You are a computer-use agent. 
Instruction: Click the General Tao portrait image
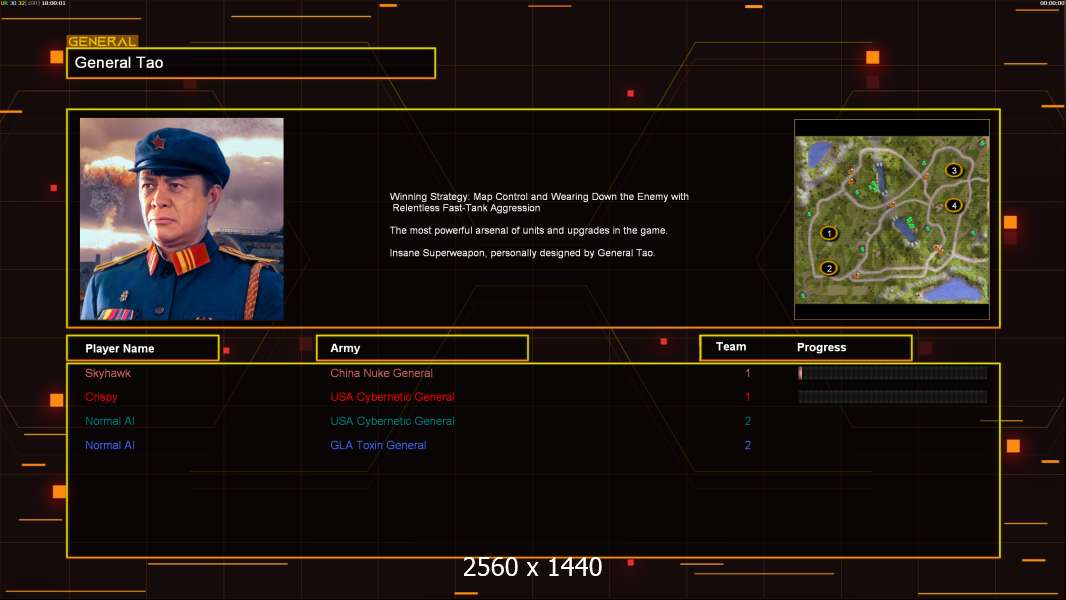point(182,219)
